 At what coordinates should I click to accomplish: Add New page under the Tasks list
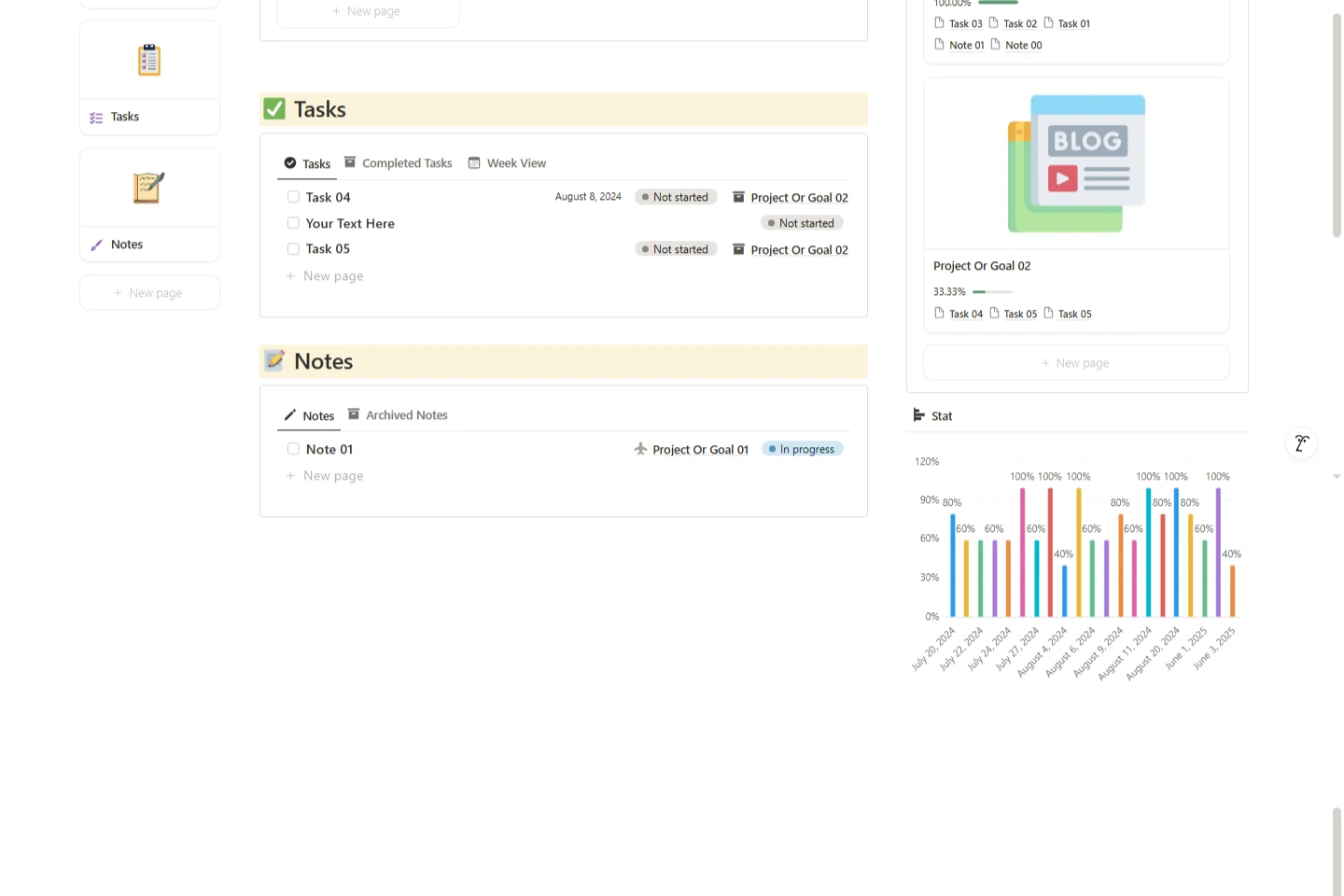[x=333, y=276]
